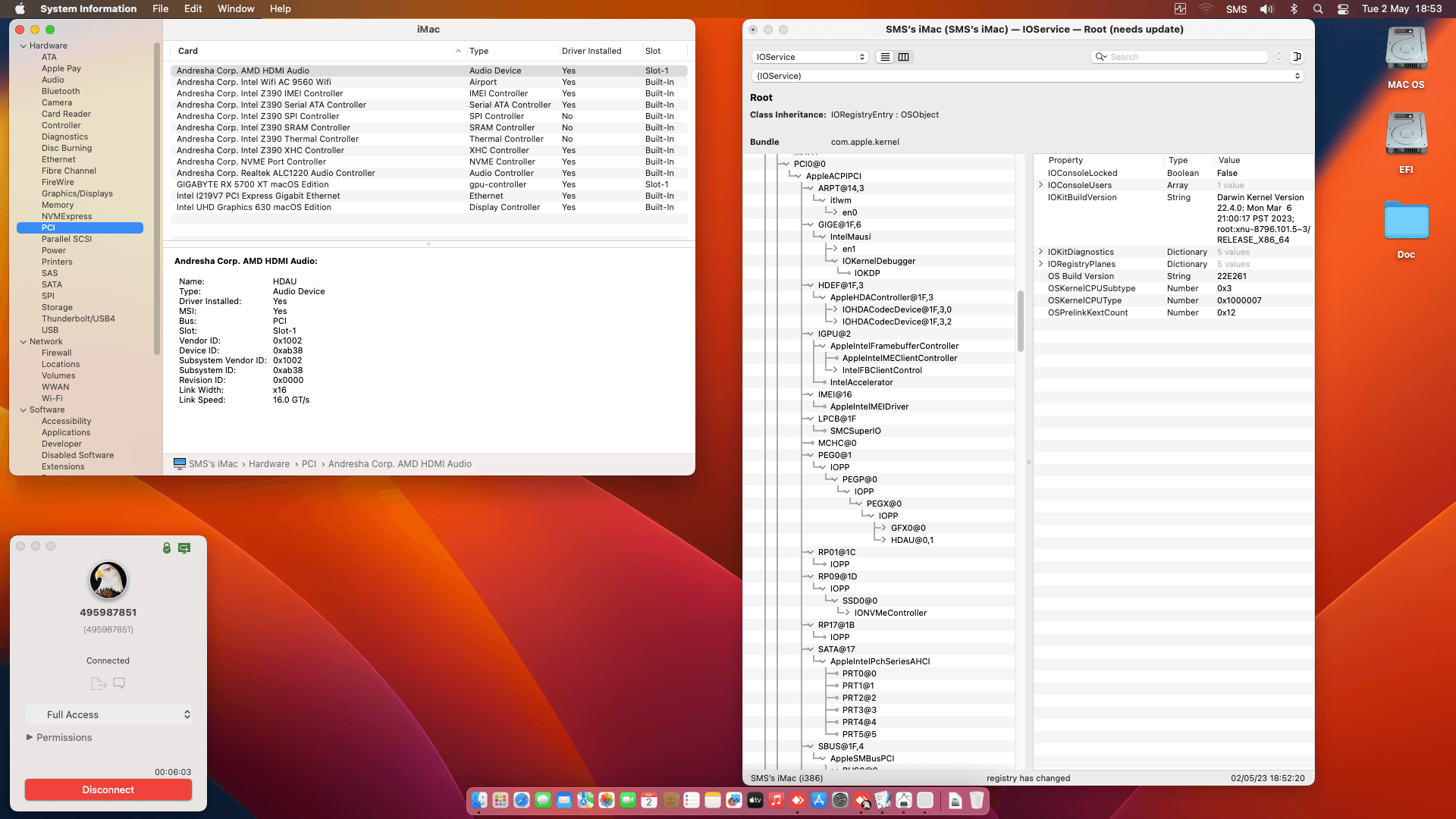Screen dimensions: 1456x819
Task: Open Control Center in menu bar
Action: tap(1343, 9)
